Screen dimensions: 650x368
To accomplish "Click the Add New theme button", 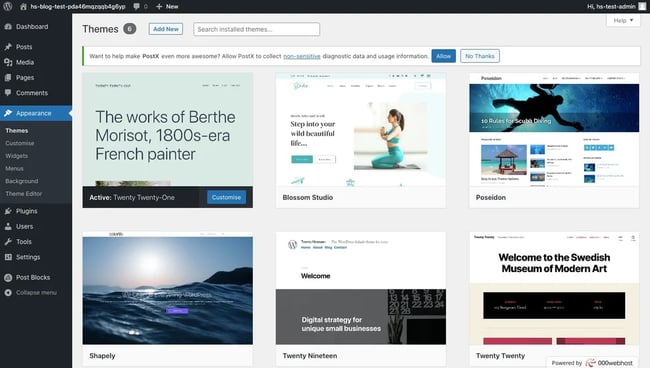I will click(166, 29).
